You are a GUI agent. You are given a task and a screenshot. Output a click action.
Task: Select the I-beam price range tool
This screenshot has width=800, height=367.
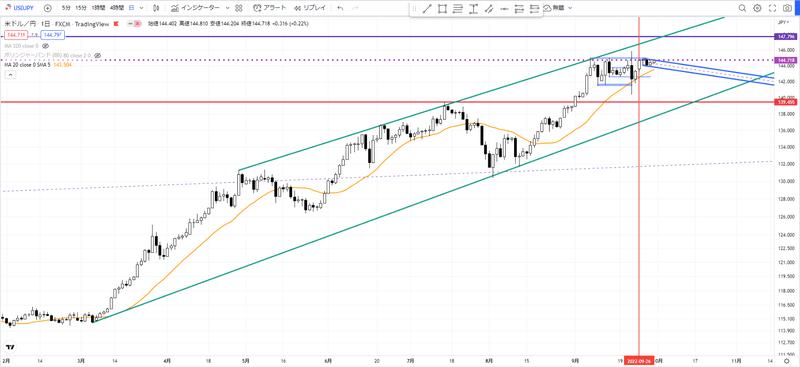(x=473, y=8)
